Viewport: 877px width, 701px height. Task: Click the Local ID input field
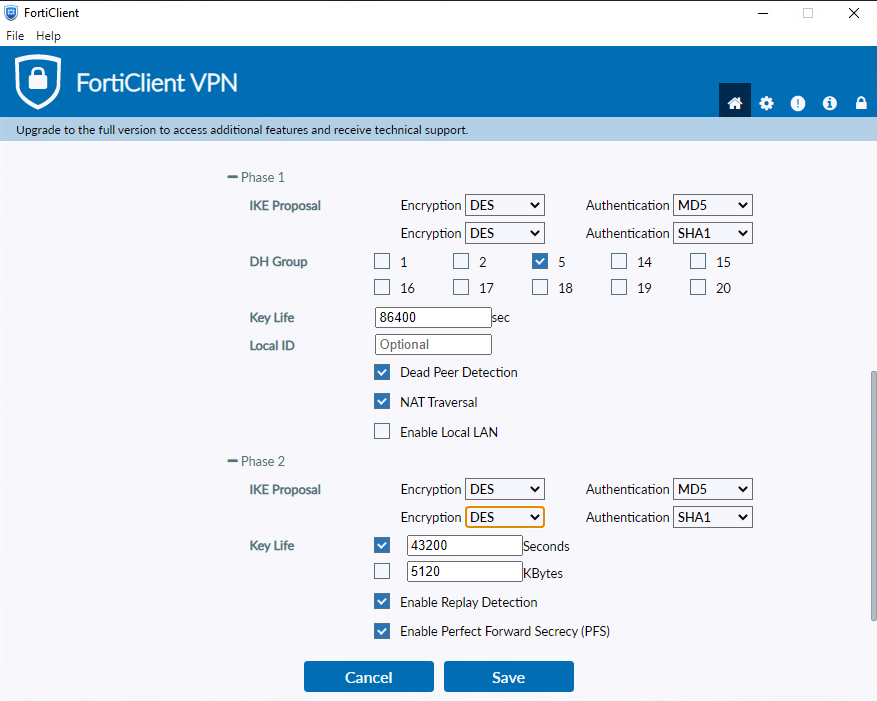pos(433,344)
